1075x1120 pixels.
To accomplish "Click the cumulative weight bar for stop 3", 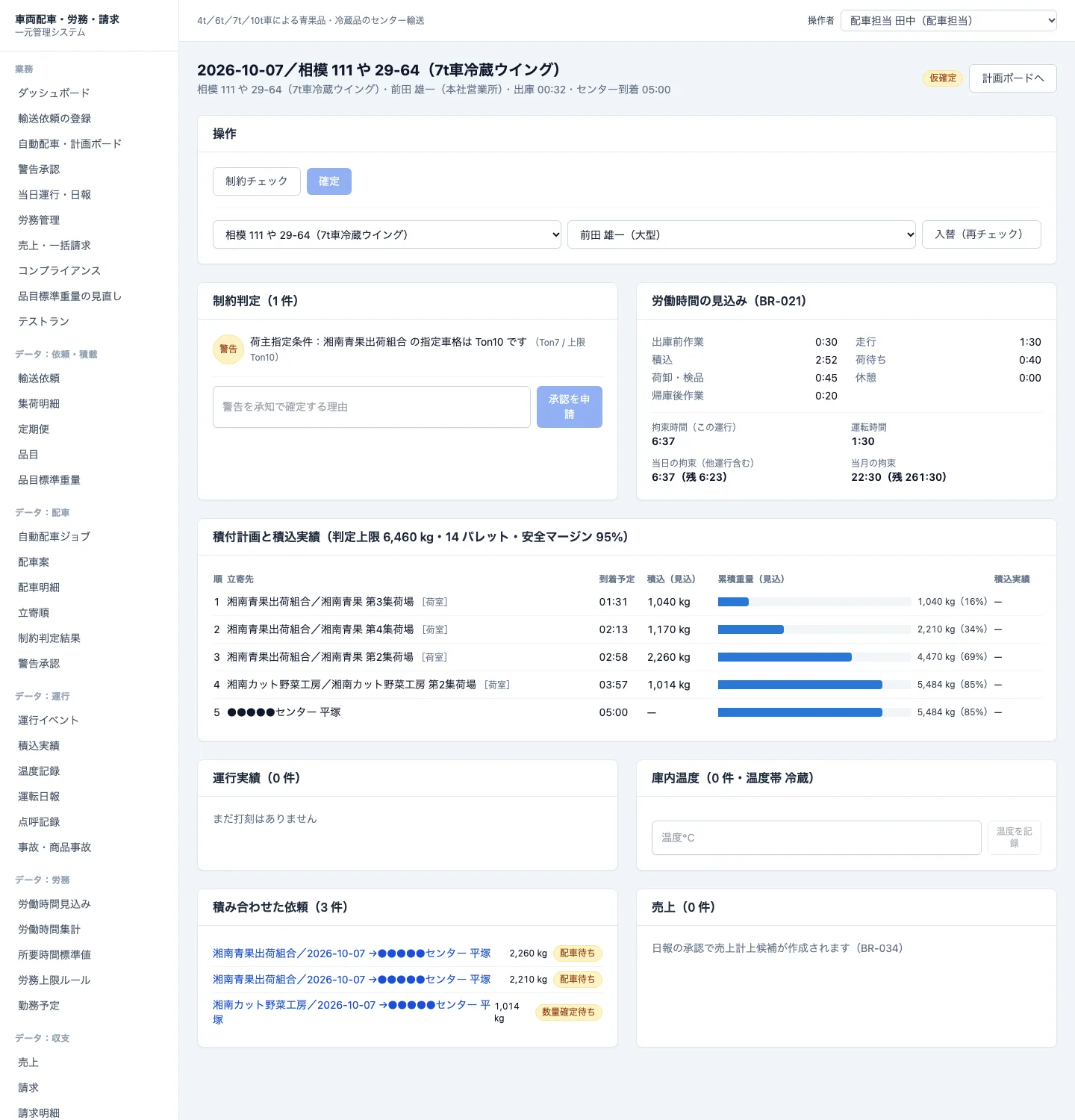I will click(814, 657).
